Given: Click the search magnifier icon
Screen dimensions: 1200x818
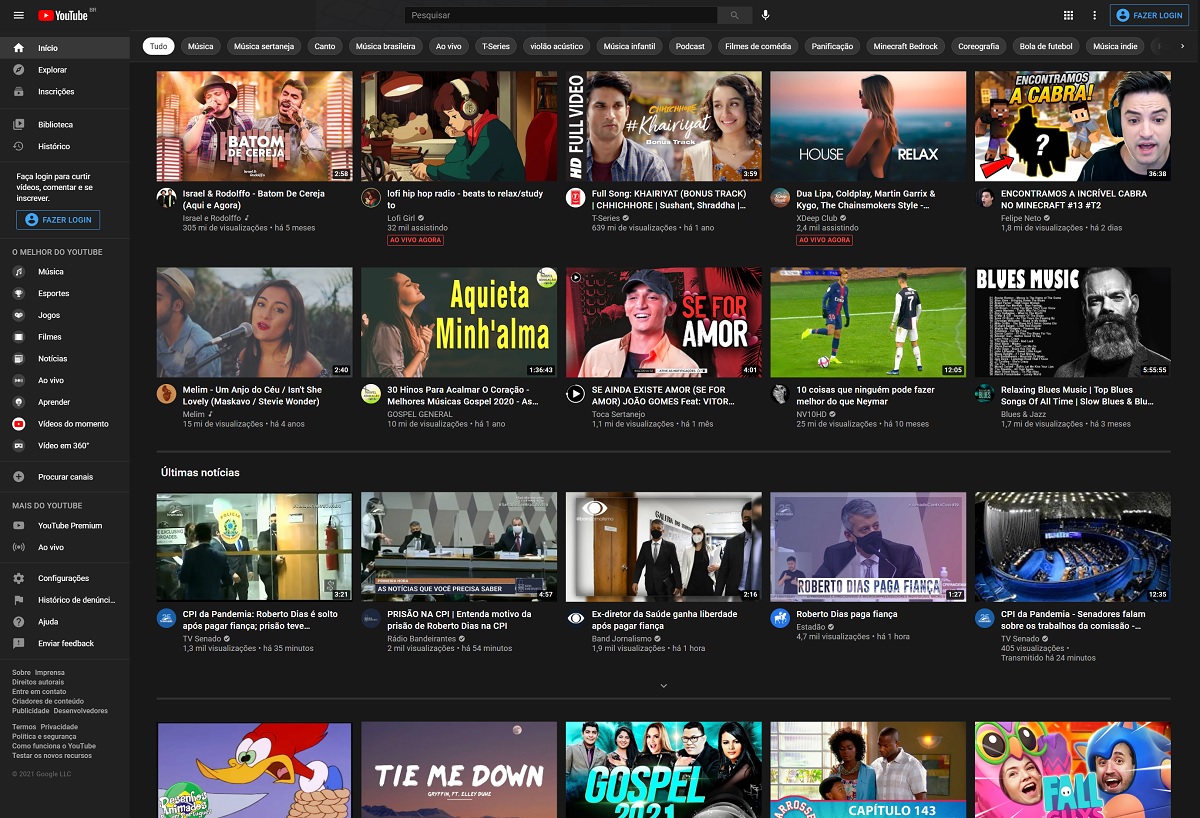Looking at the screenshot, I should [x=733, y=15].
